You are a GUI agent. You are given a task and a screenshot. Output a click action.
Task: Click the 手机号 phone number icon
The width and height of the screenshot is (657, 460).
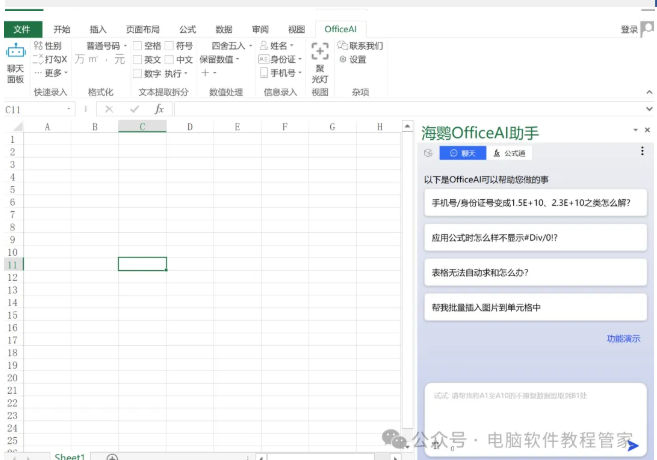point(264,73)
